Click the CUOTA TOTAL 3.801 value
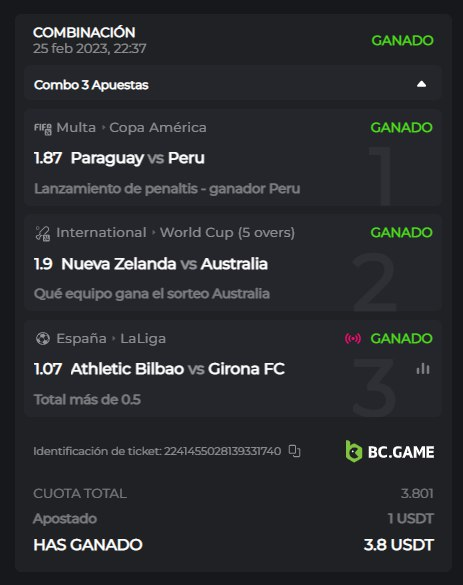Screen dimensions: 463x585 tap(417, 494)
